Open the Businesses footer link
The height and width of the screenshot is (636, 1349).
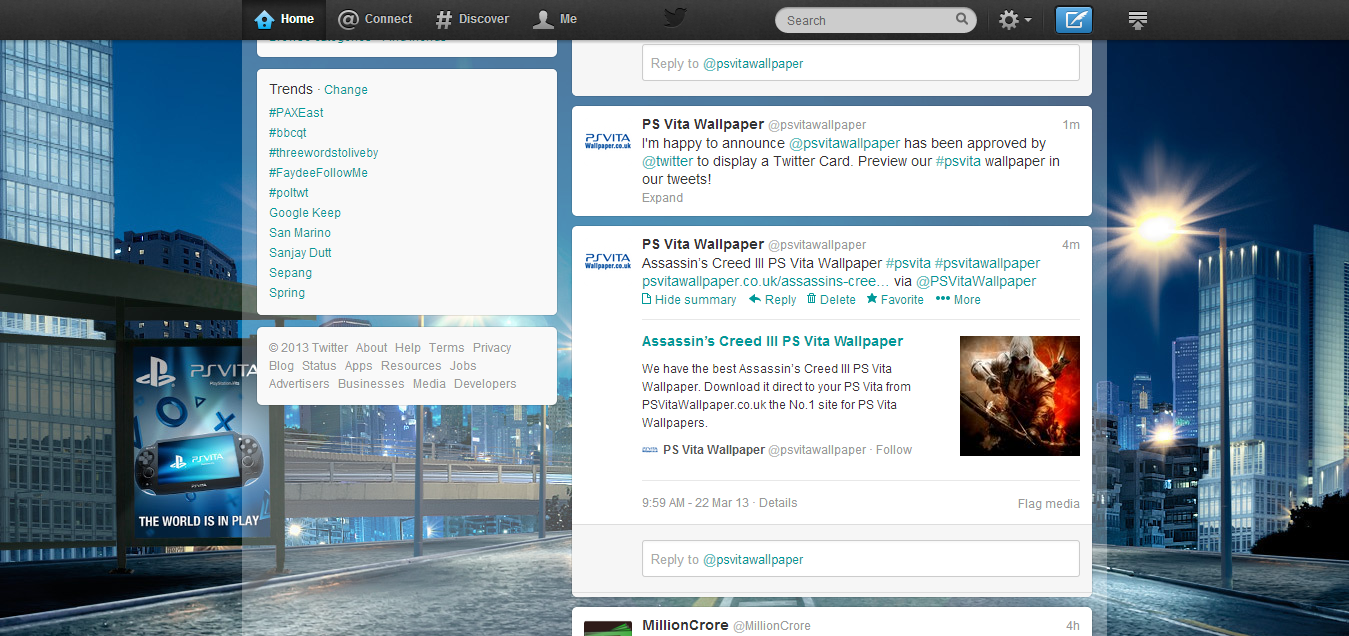pos(371,384)
